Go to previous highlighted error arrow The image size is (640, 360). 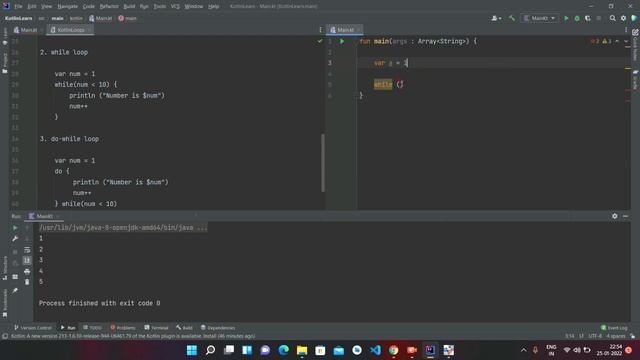tap(617, 41)
